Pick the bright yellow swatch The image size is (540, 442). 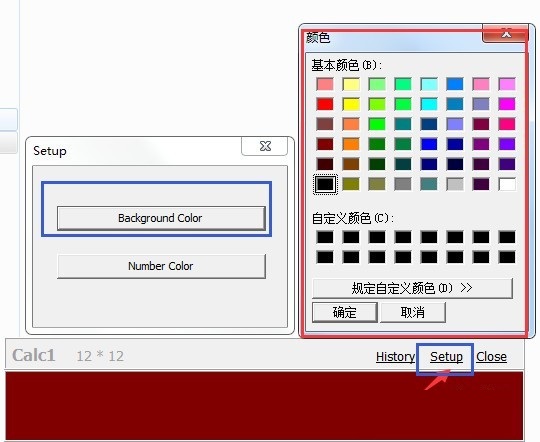coord(351,104)
